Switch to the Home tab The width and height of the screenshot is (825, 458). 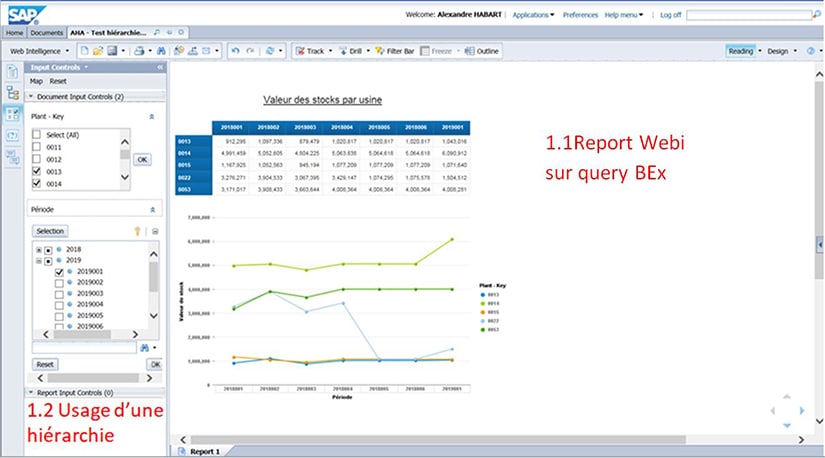pos(14,33)
